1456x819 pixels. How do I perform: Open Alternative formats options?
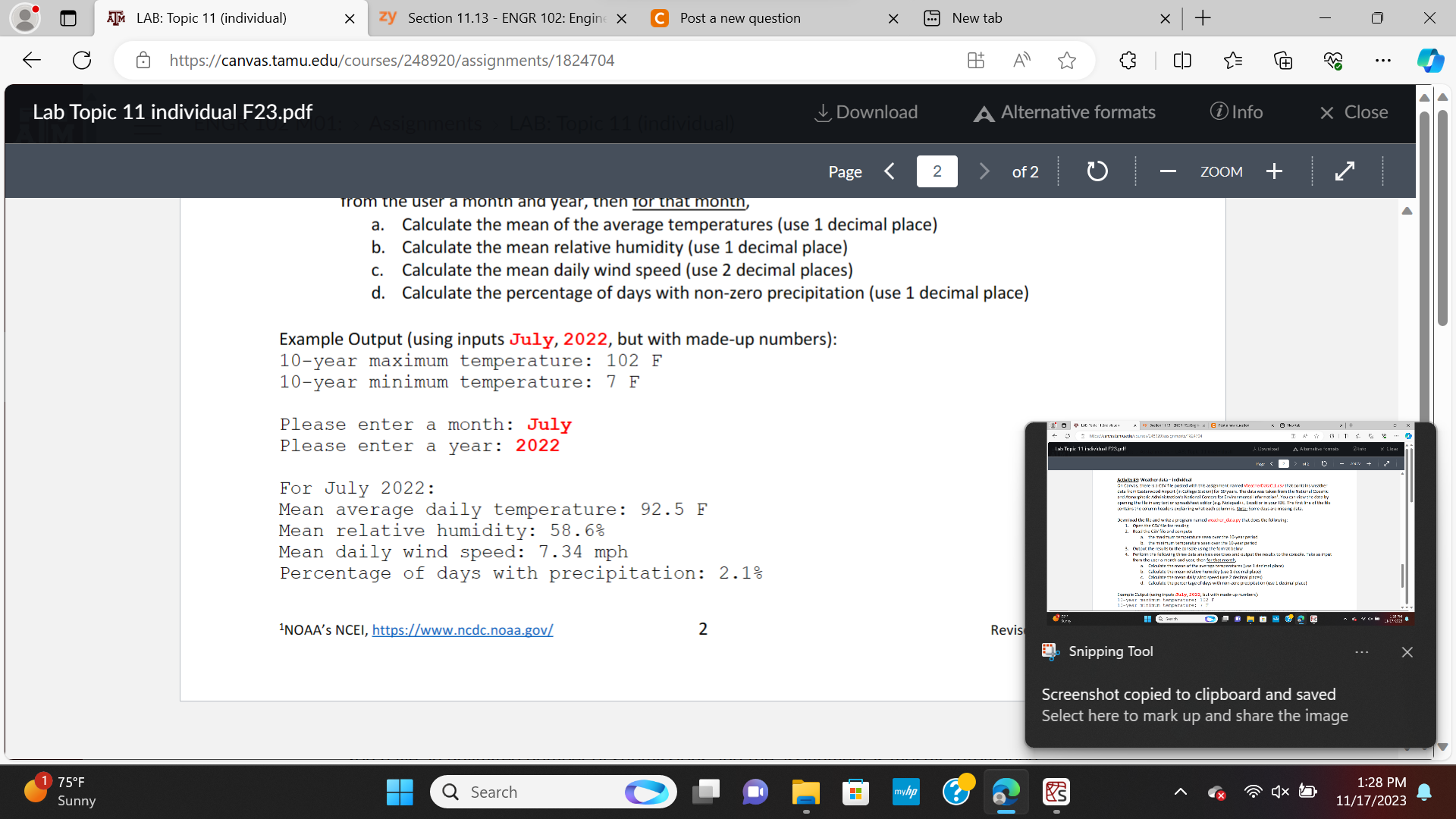click(x=1065, y=112)
